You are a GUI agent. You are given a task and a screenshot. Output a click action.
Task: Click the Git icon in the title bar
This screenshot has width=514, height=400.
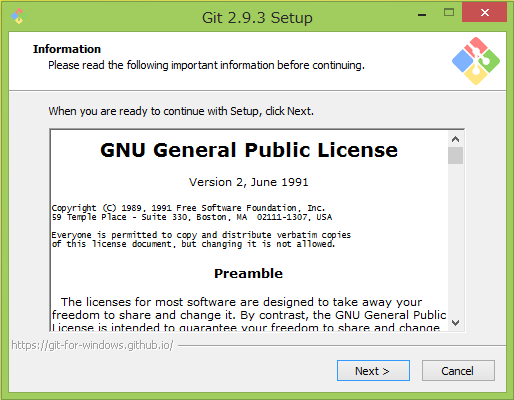tap(19, 16)
